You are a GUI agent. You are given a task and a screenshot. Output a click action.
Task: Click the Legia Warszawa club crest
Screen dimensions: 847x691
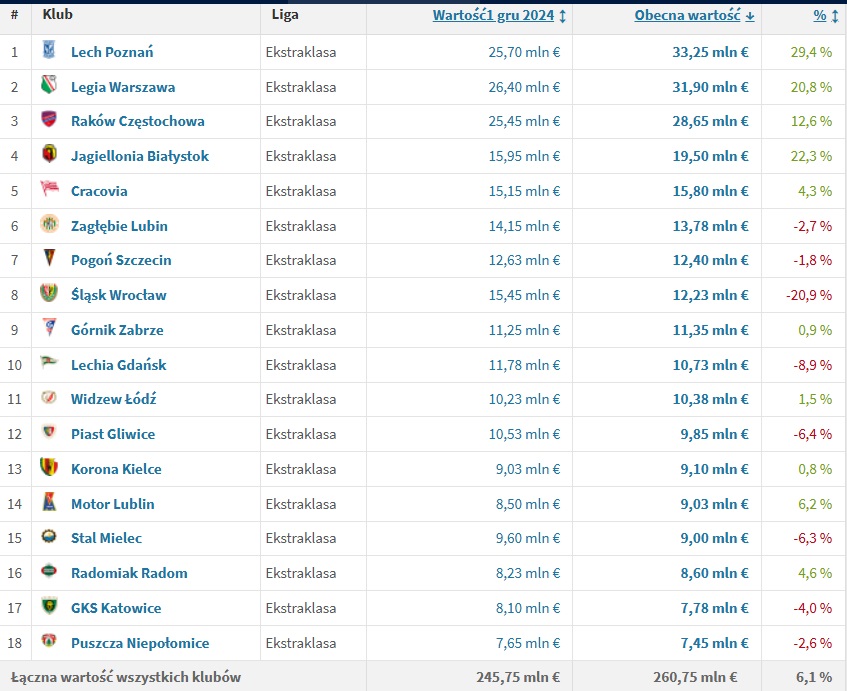click(49, 86)
